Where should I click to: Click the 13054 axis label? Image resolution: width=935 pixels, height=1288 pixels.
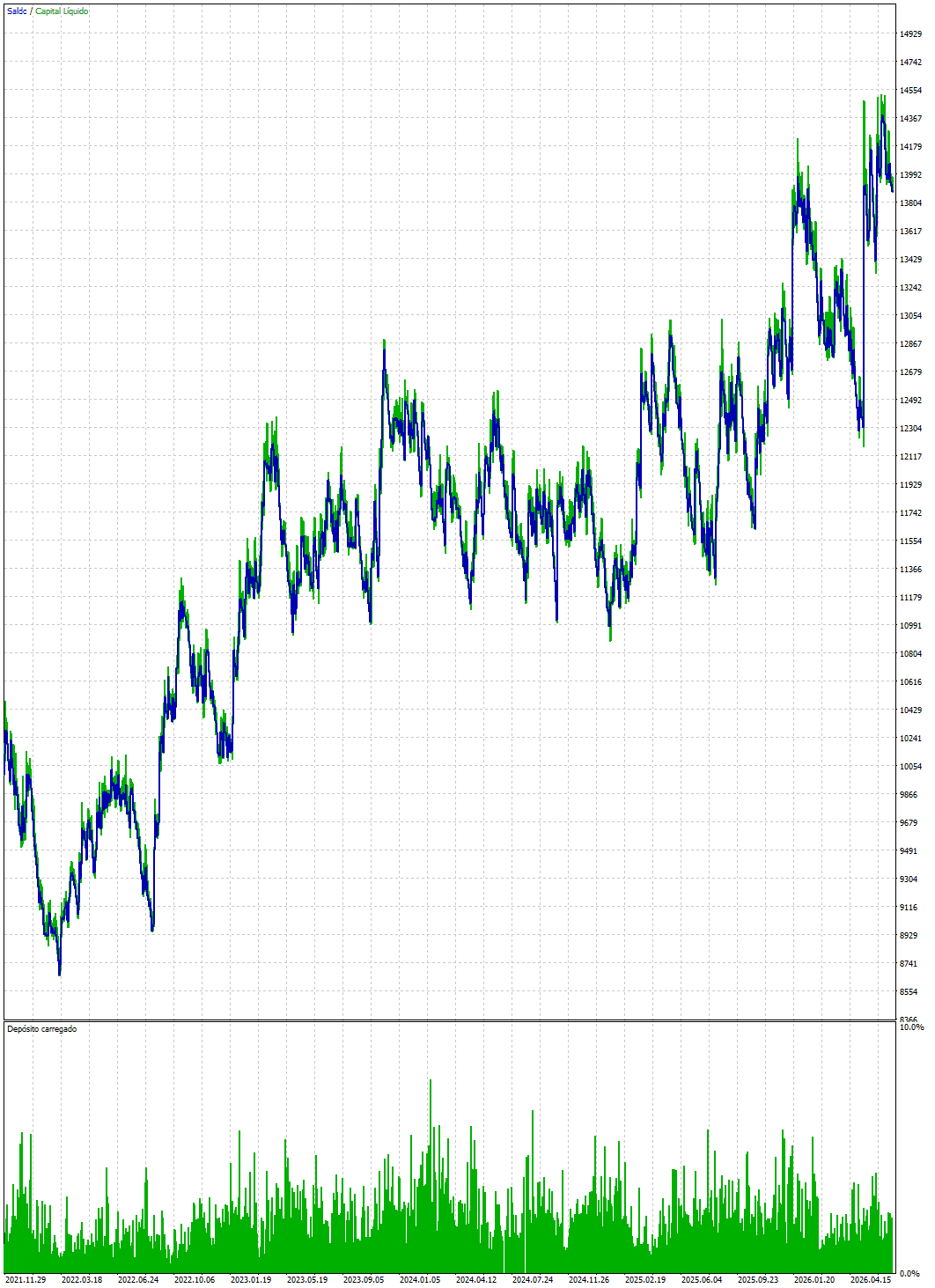pyautogui.click(x=911, y=316)
